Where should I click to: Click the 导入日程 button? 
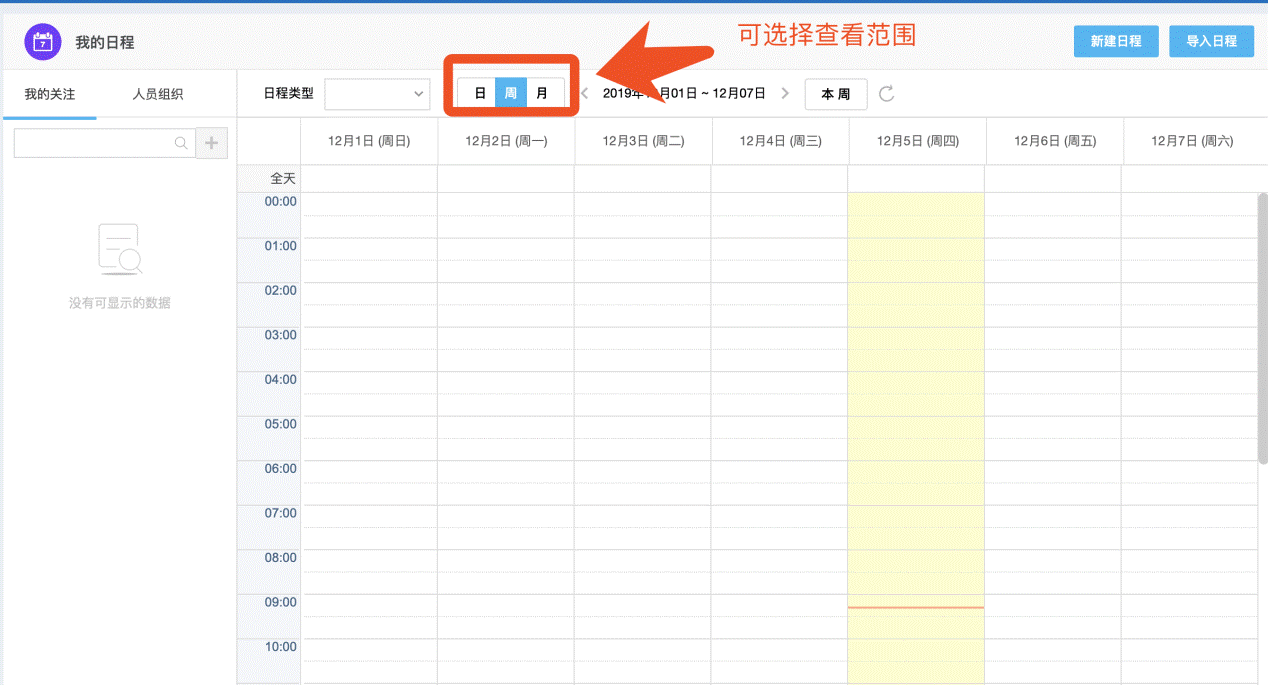(x=1211, y=41)
